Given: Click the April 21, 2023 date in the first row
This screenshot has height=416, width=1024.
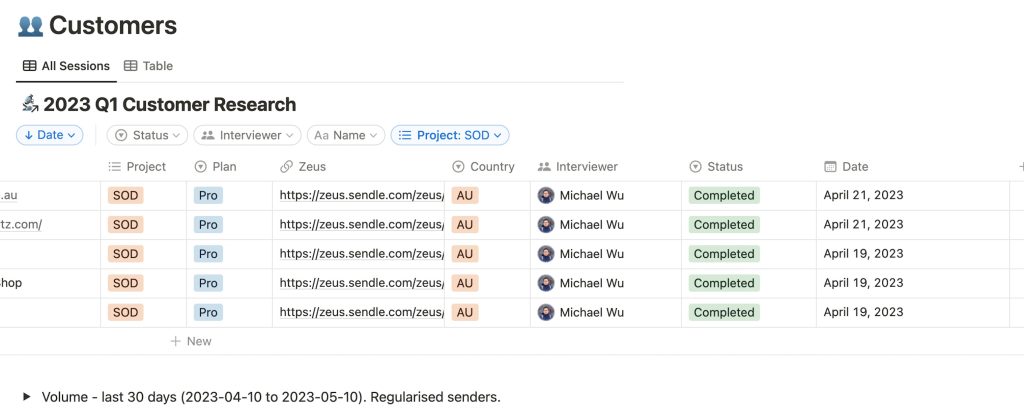Looking at the screenshot, I should coord(863,195).
